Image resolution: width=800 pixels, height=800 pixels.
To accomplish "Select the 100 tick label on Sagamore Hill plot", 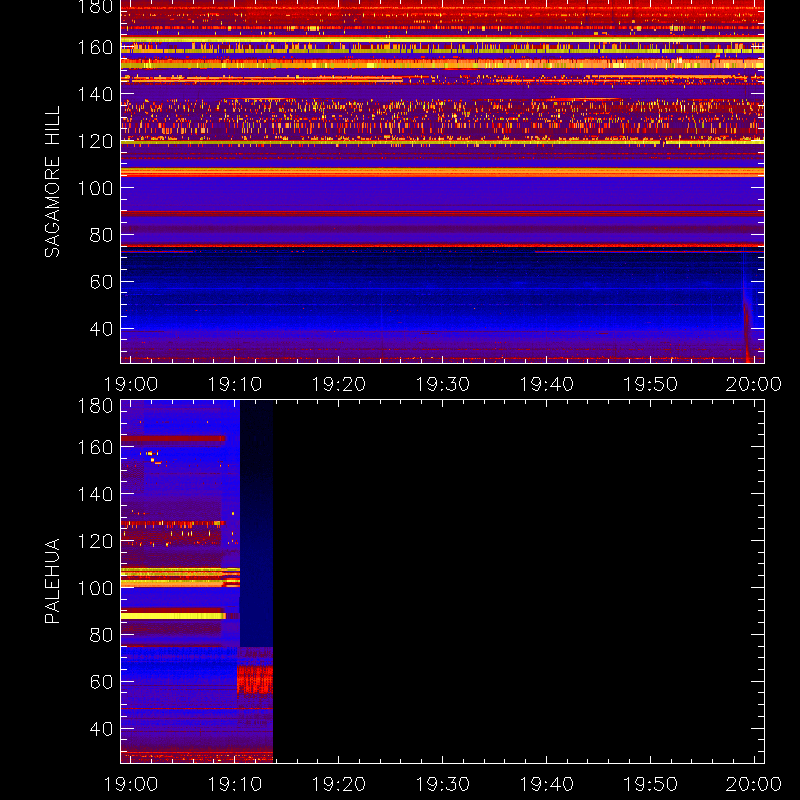I will point(95,188).
